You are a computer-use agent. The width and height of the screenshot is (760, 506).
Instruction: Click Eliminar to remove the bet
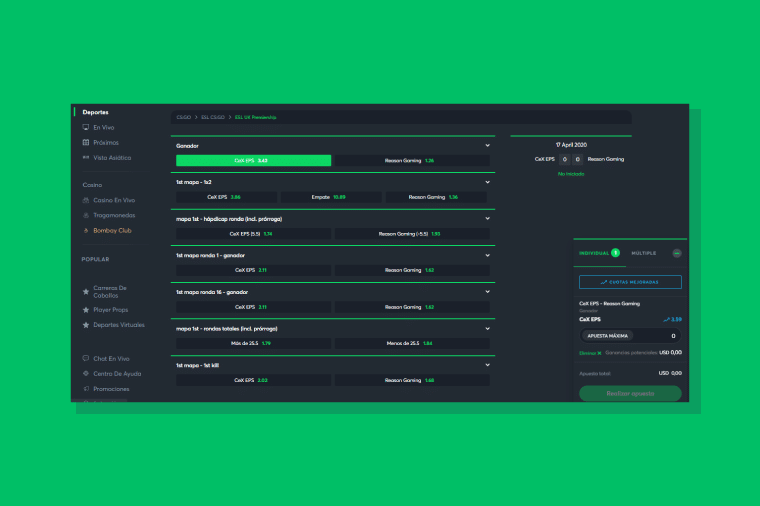590,353
